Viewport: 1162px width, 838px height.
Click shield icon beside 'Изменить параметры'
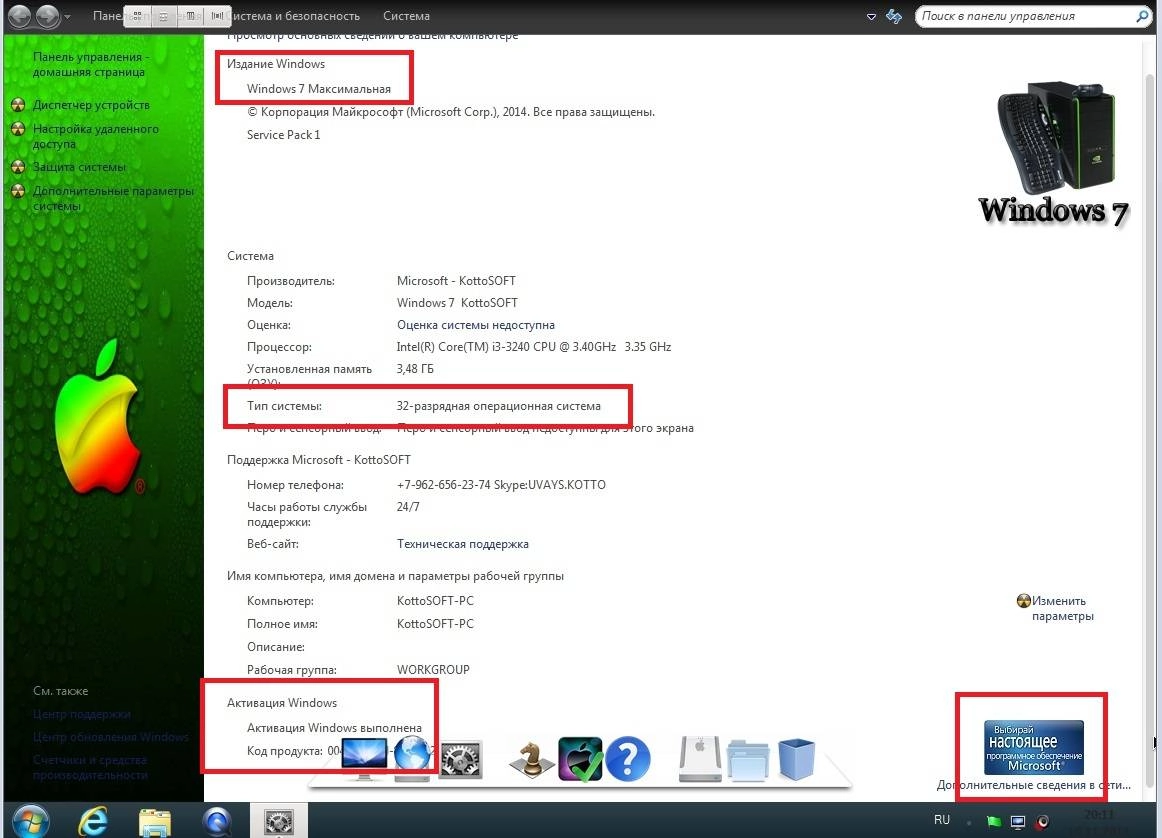1023,601
